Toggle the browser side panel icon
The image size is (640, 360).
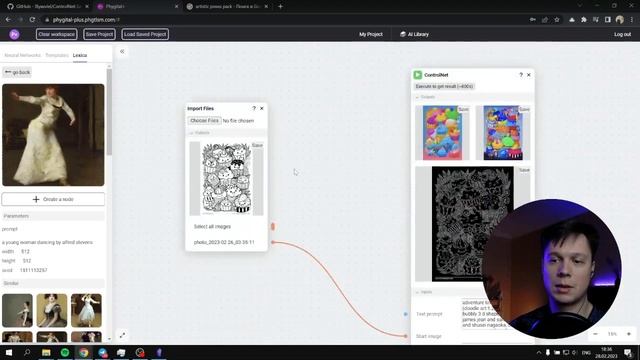click(x=608, y=20)
